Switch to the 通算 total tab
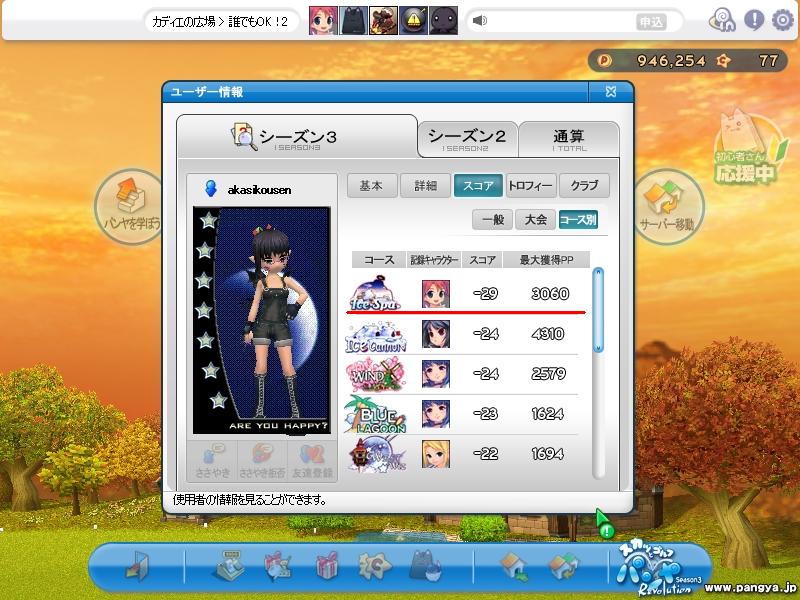 point(569,139)
